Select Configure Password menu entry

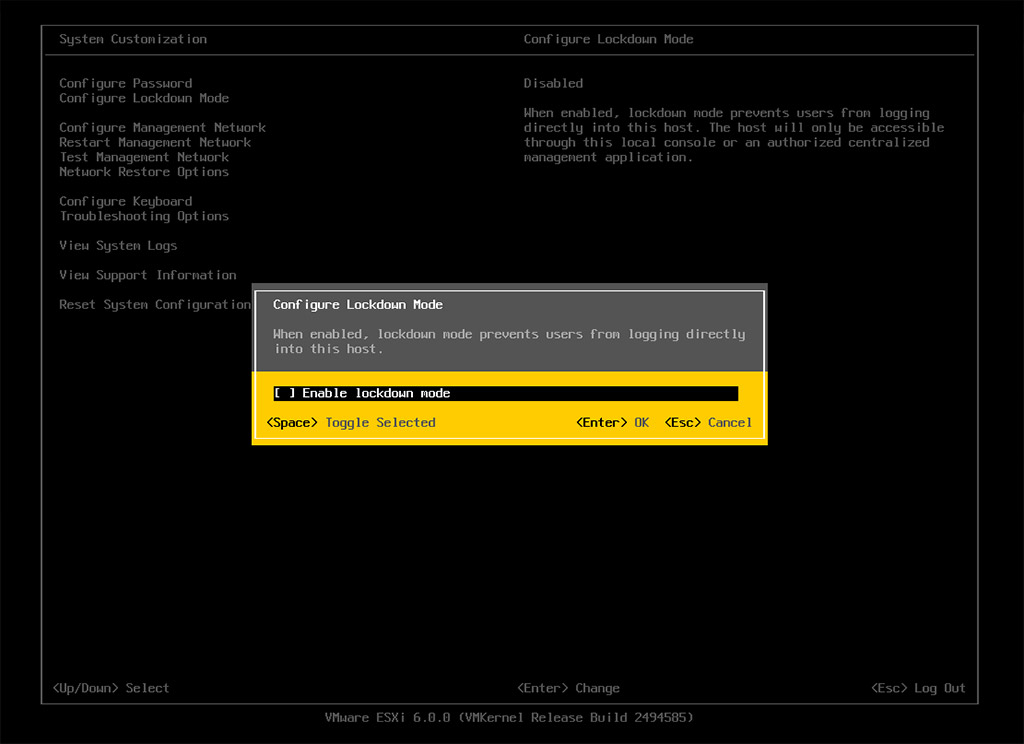point(125,83)
